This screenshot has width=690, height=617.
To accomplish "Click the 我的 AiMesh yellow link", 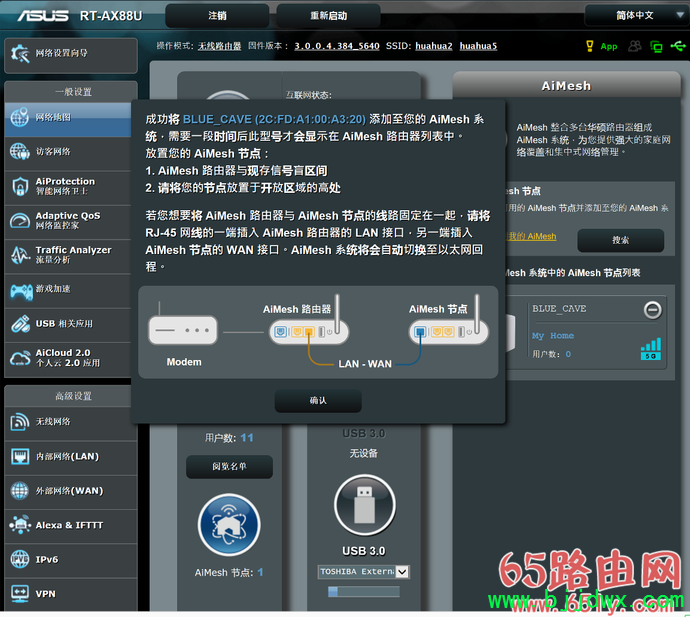I will coord(532,236).
